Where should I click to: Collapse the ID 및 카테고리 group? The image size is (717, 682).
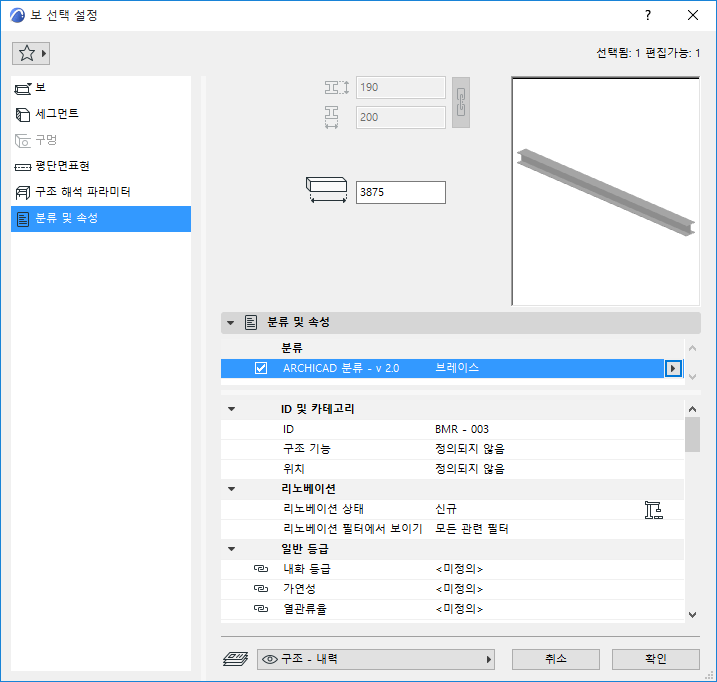232,409
